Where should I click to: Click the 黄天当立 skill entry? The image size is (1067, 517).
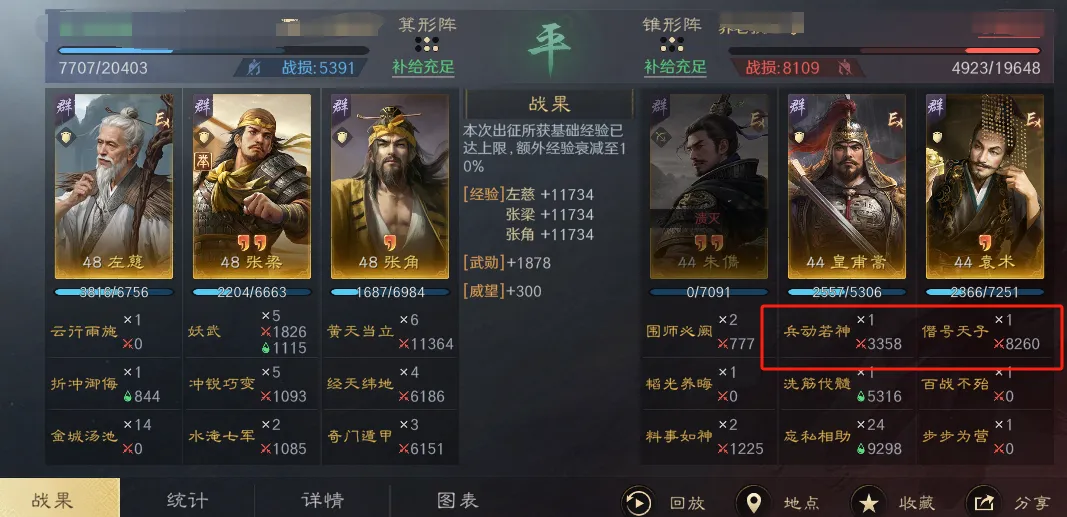pyautogui.click(x=361, y=332)
